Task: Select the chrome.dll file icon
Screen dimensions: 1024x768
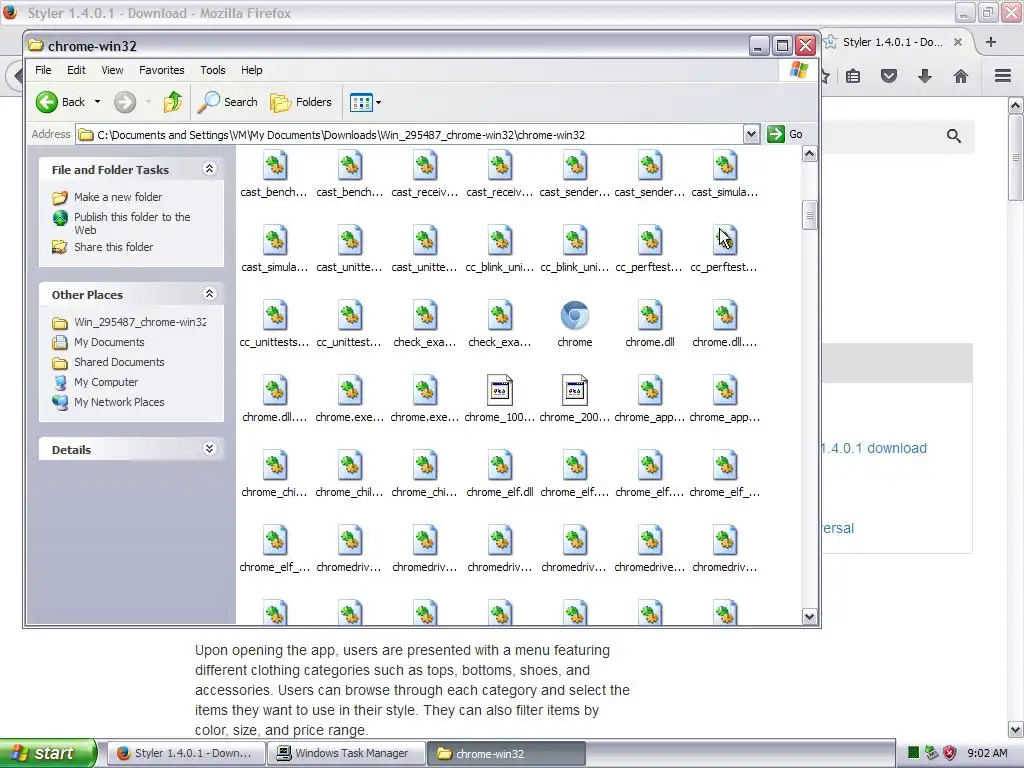Action: point(650,315)
